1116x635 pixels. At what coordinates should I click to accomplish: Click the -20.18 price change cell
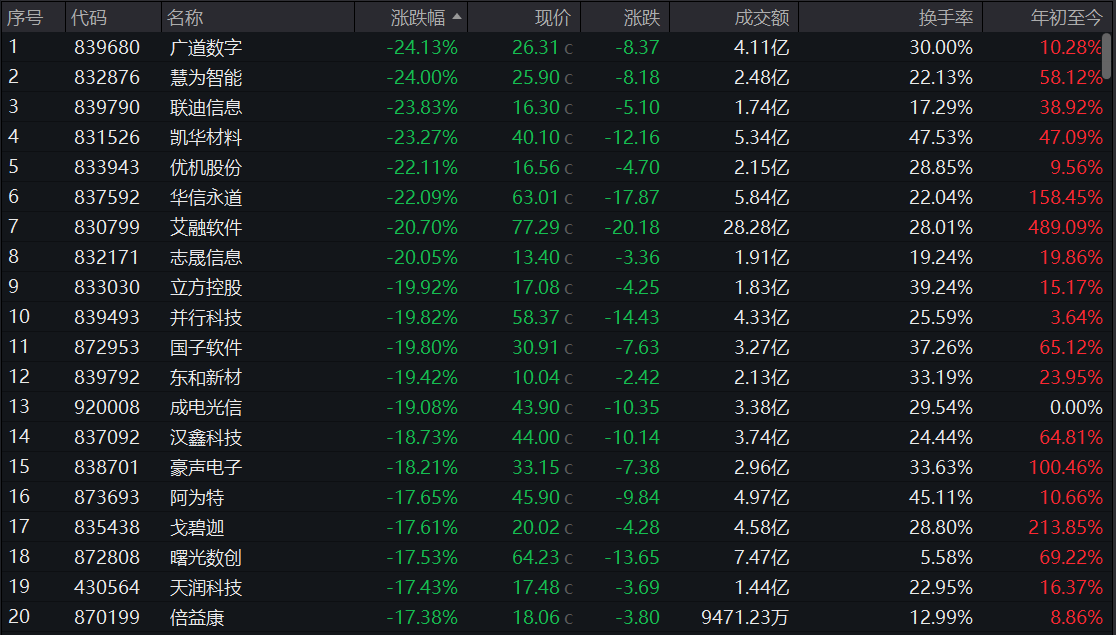pos(632,228)
